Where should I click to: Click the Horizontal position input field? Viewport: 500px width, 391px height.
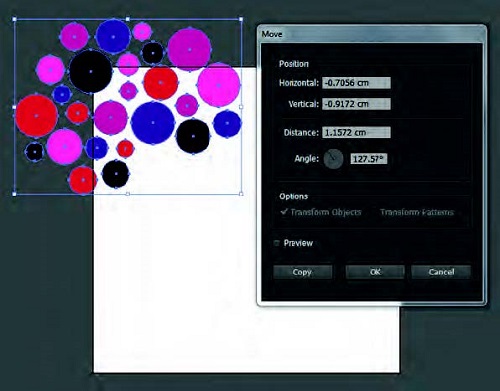[x=356, y=83]
